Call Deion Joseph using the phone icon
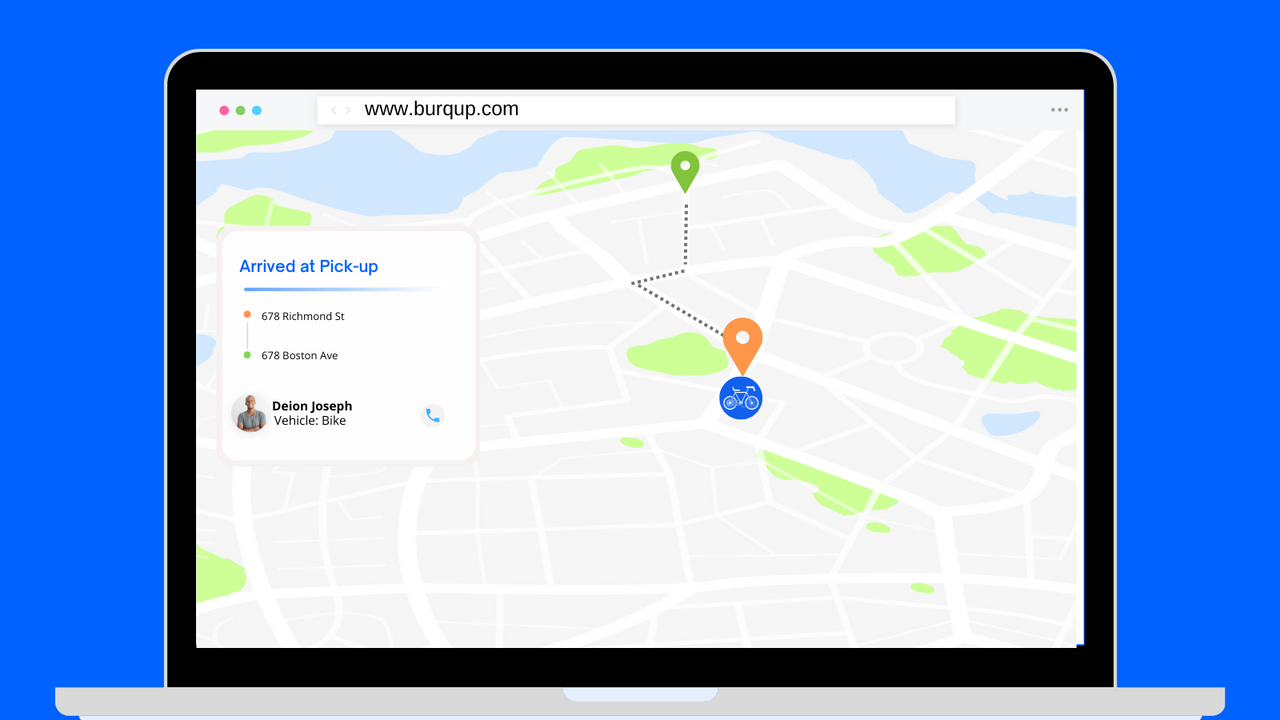The width and height of the screenshot is (1280, 720). 432,414
